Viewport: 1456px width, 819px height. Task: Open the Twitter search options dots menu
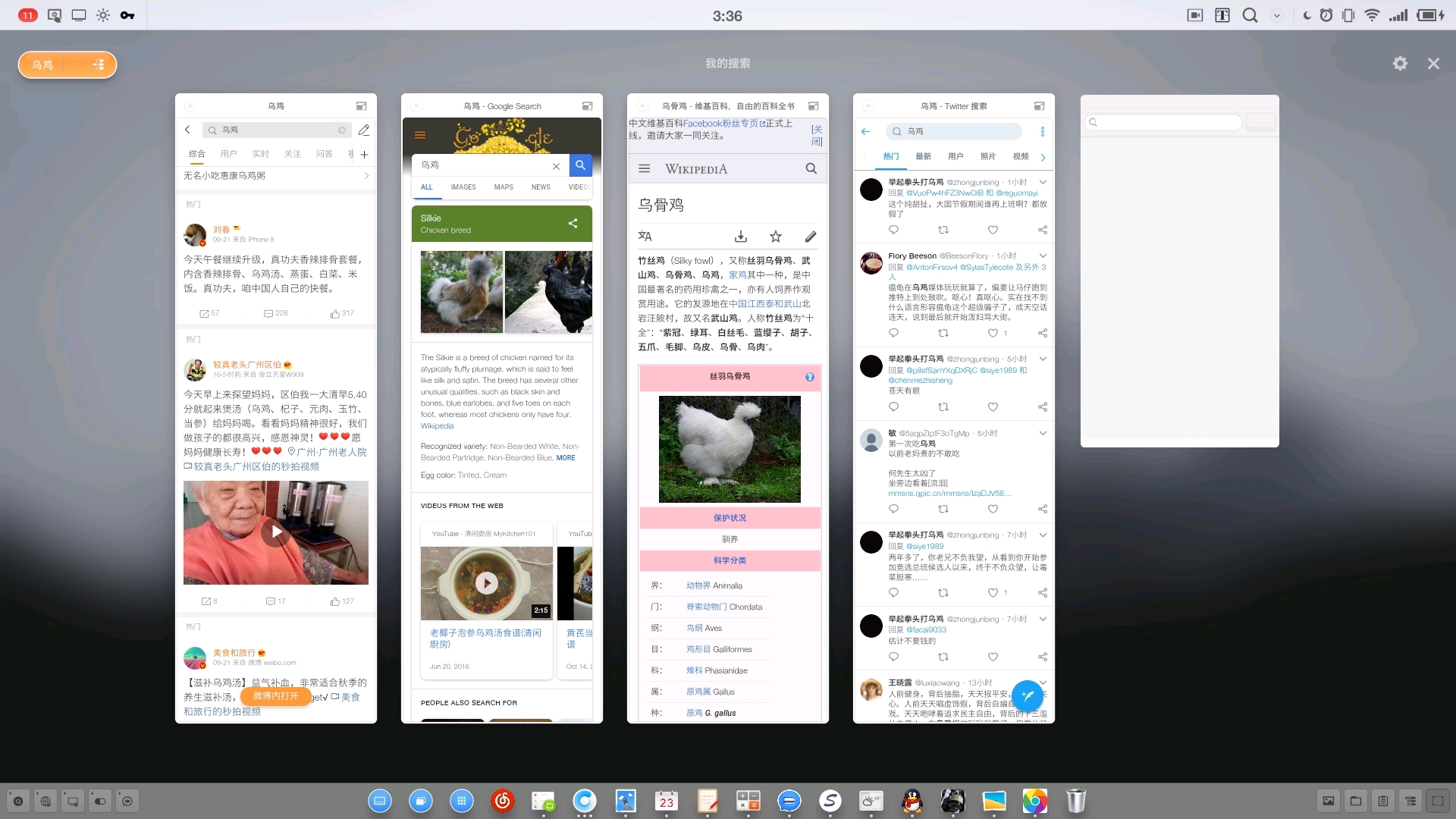tap(1043, 132)
